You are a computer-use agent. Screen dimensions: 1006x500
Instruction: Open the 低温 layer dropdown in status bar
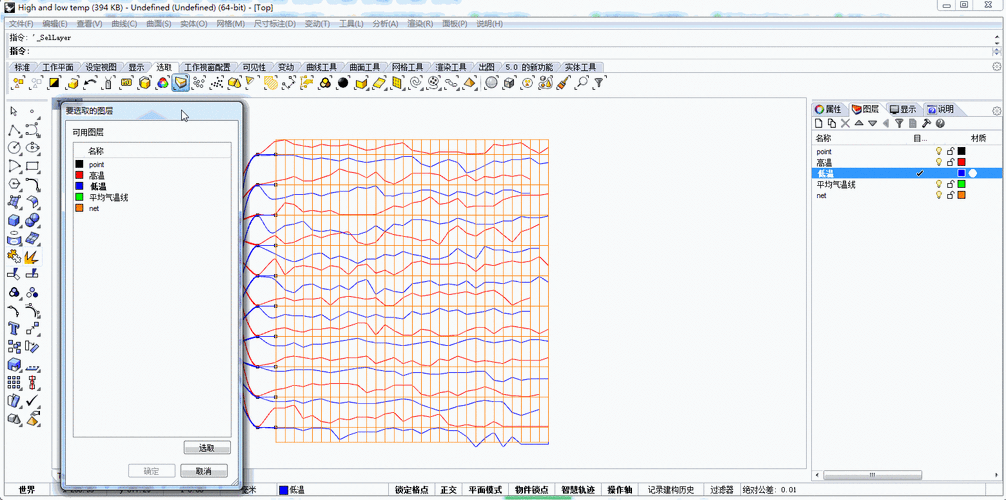pos(298,490)
